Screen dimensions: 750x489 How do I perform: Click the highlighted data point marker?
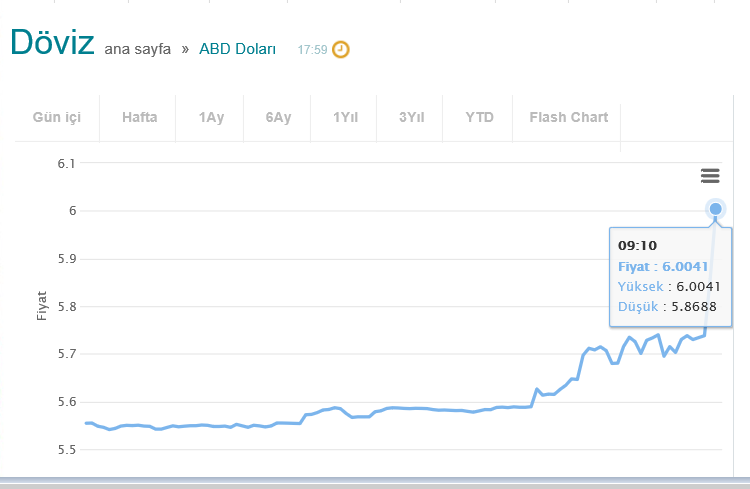pos(715,209)
